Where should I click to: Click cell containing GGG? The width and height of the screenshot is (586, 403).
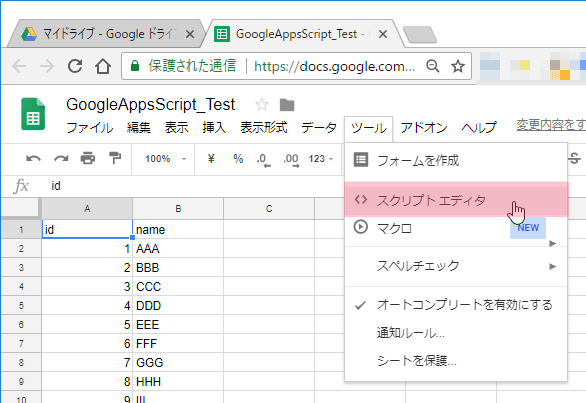[178, 363]
